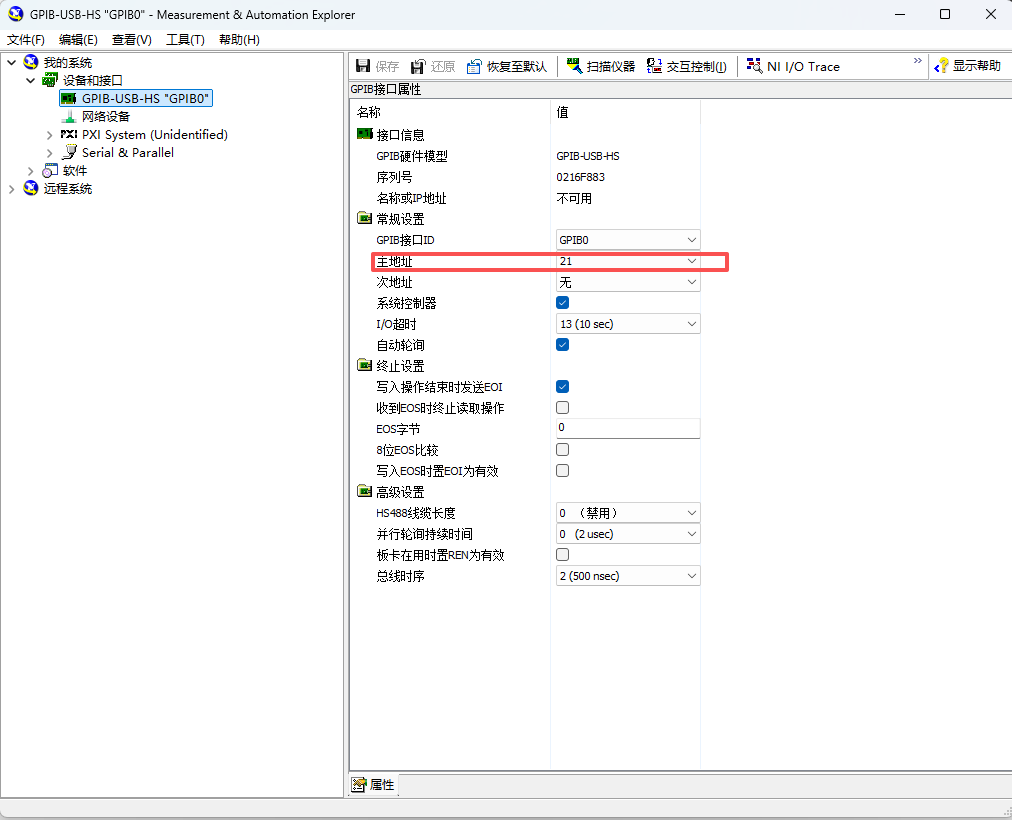Click the GPIB-USB-HS board icon in tree
The image size is (1012, 820).
click(x=68, y=98)
